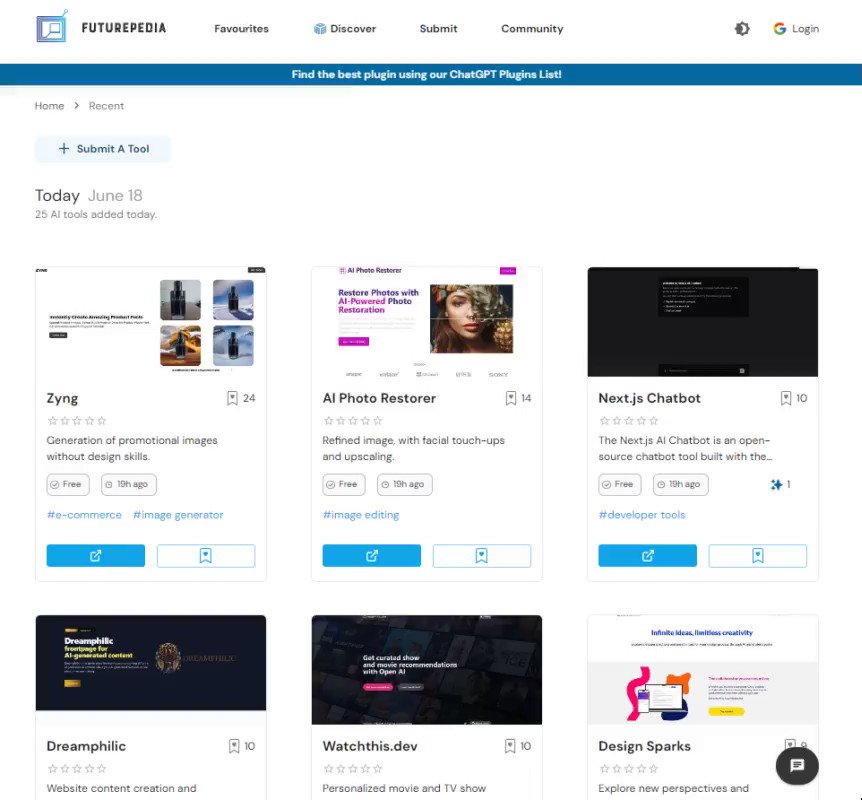Click the Google Login link
862x800 pixels.
795,29
